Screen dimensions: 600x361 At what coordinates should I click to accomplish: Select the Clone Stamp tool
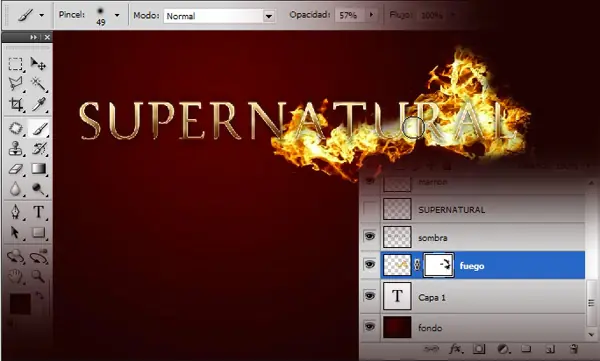[15, 149]
